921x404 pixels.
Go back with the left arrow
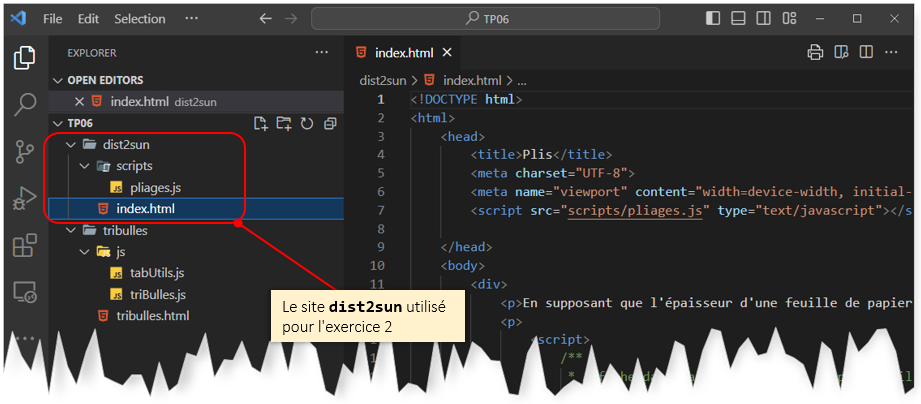click(266, 19)
